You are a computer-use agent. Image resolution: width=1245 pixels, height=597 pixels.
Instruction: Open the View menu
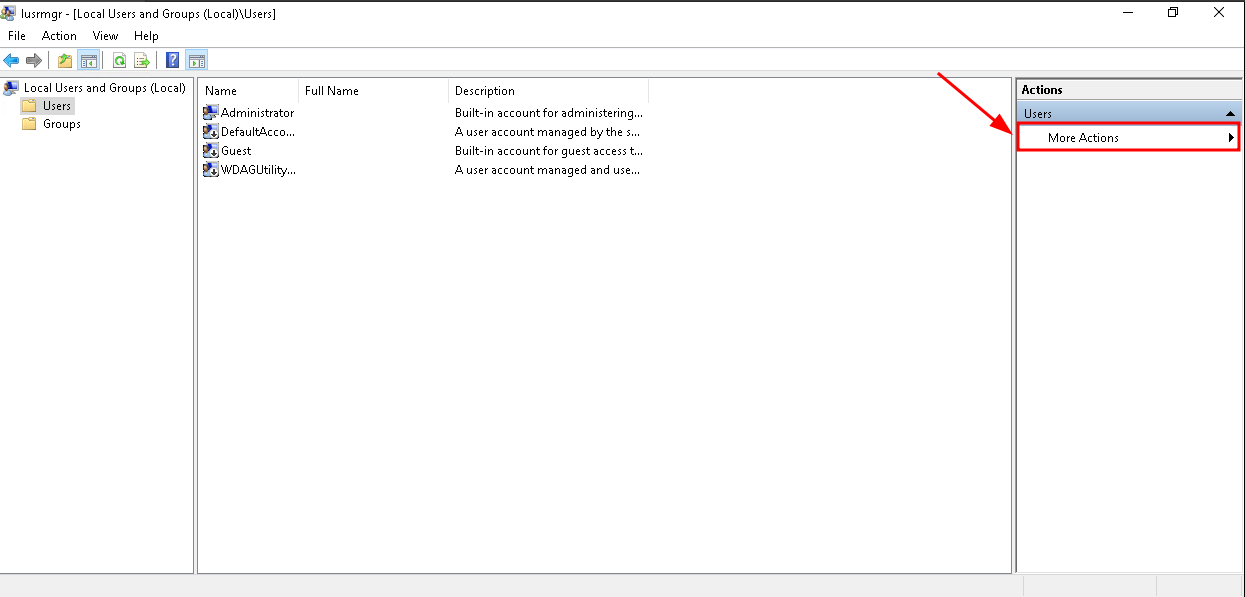105,36
